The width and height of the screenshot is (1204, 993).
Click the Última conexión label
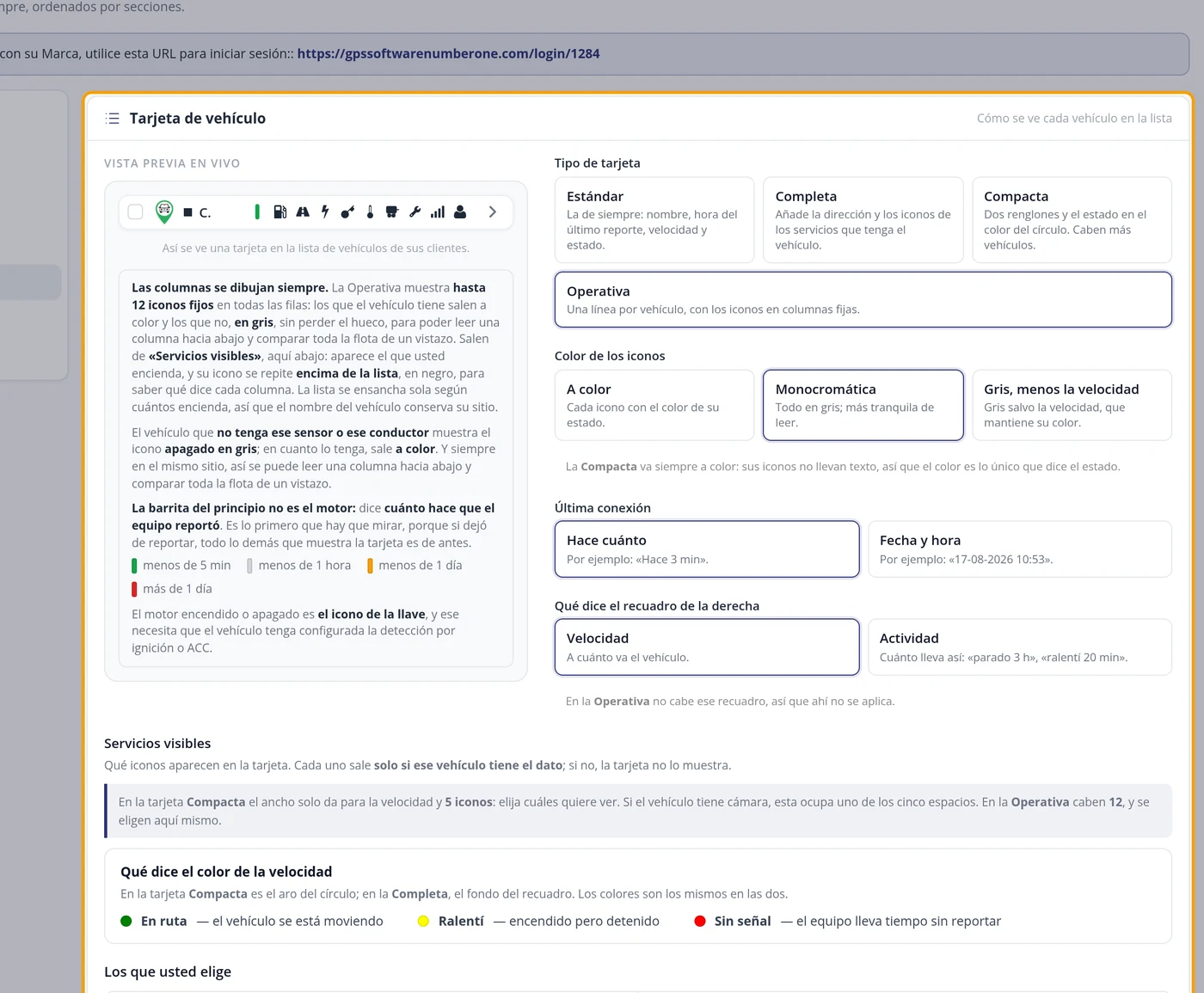tap(603, 508)
